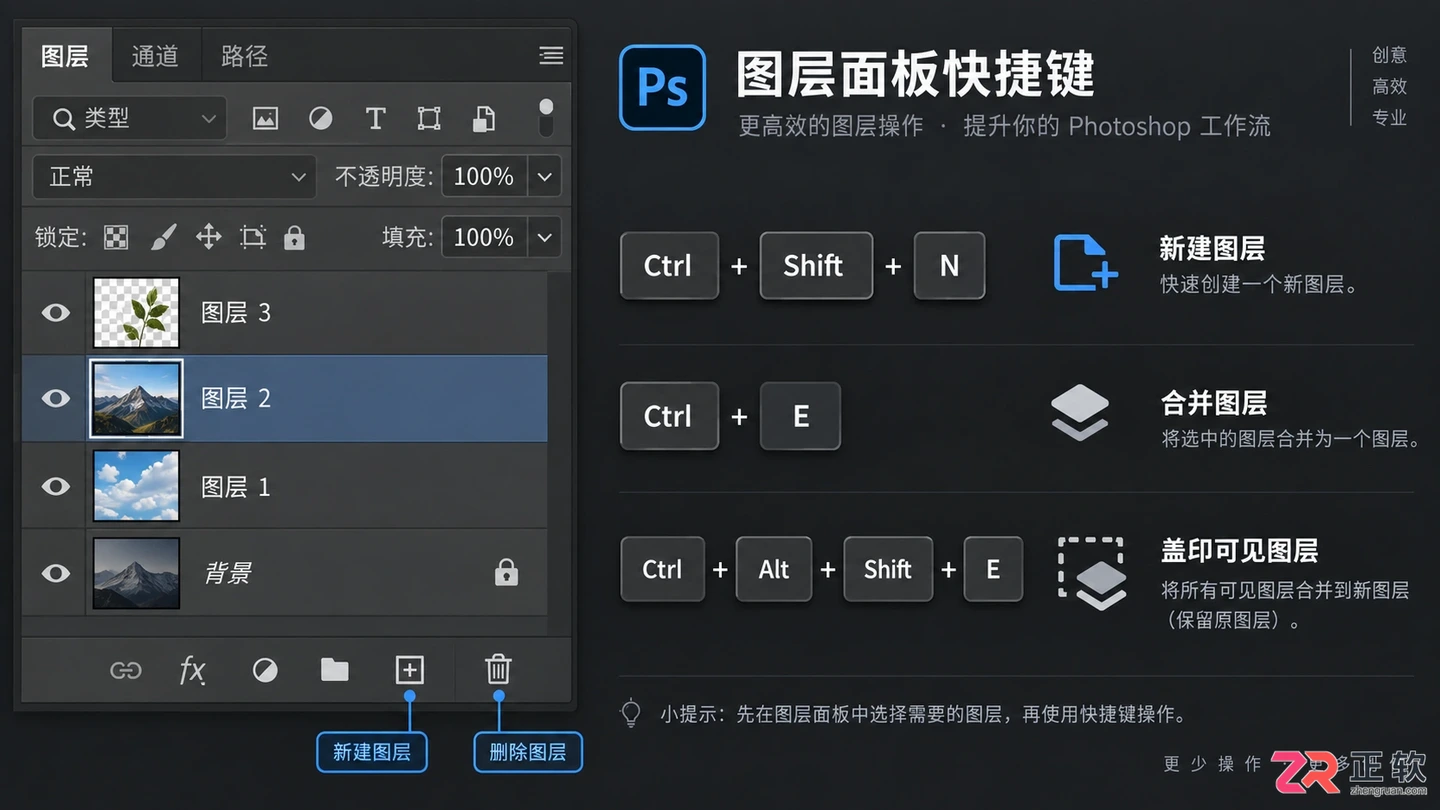The height and width of the screenshot is (810, 1440).
Task: Delete layer using trash icon
Action: point(498,669)
